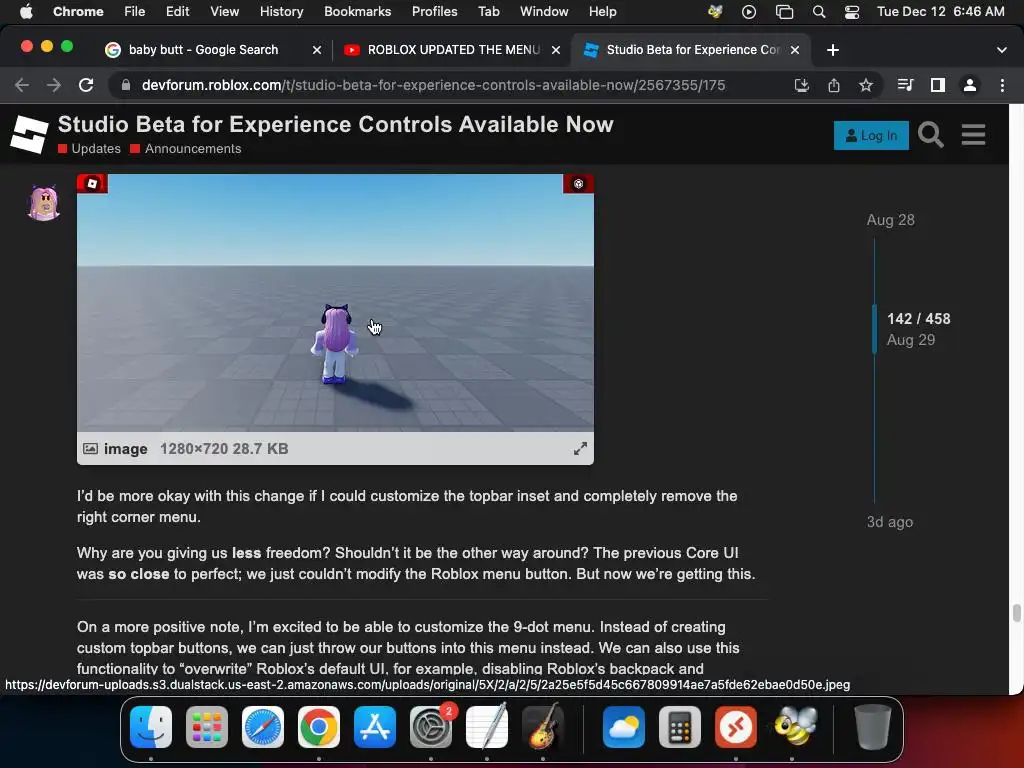Click the Log In button
Viewport: 1024px width, 768px height.
click(871, 135)
